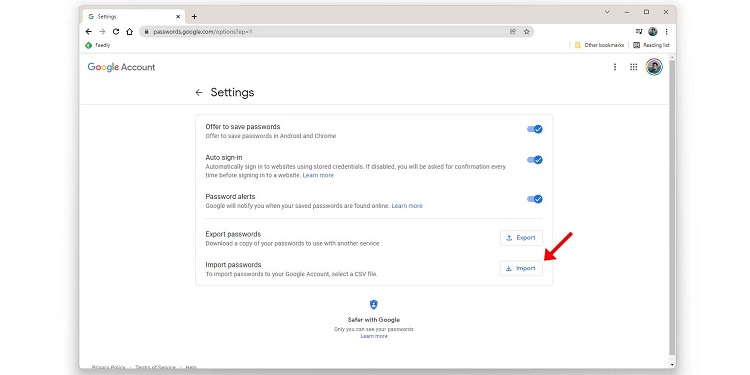Select the Settings browser tab
This screenshot has width=750, height=375.
click(x=134, y=17)
